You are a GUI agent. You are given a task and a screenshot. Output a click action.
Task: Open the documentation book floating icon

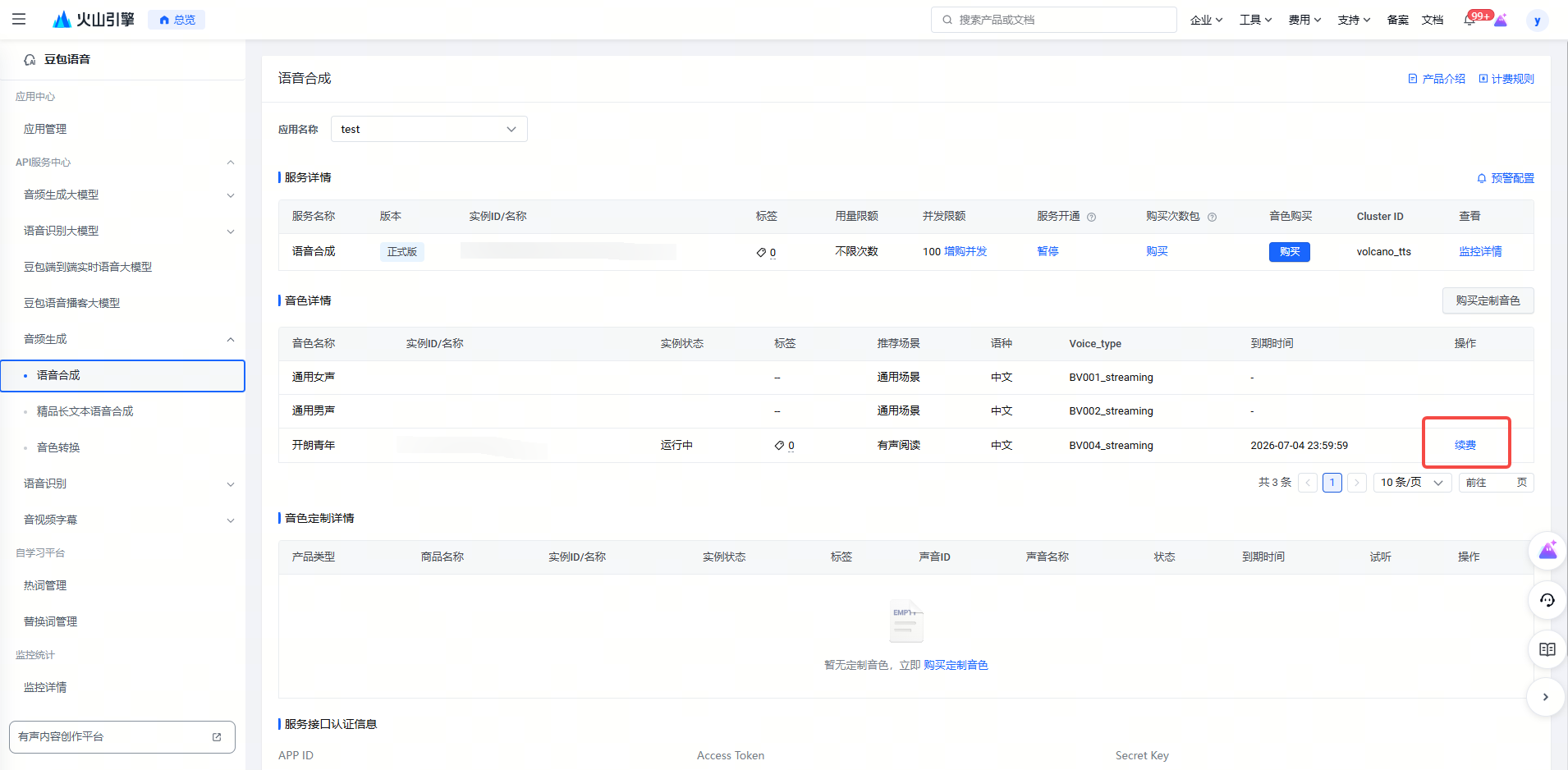[x=1547, y=649]
